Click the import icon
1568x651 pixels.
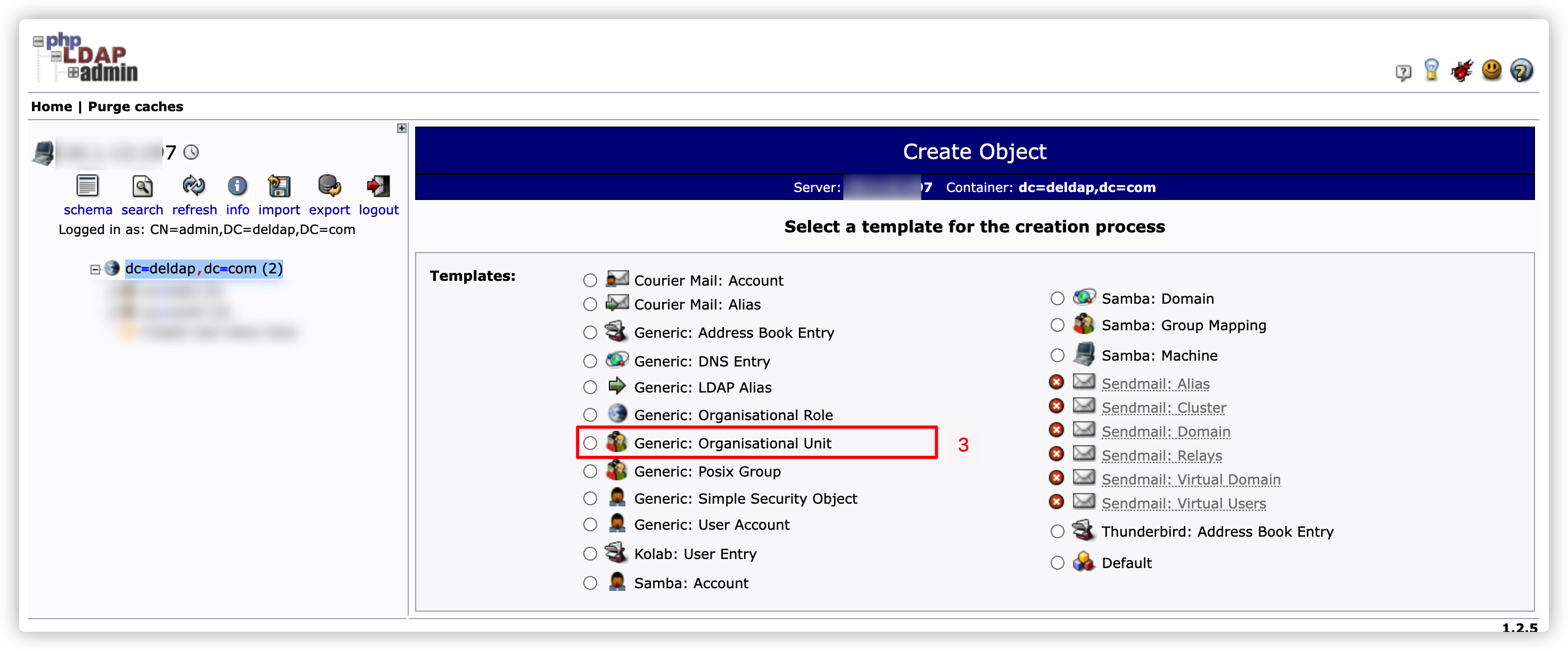click(x=279, y=186)
